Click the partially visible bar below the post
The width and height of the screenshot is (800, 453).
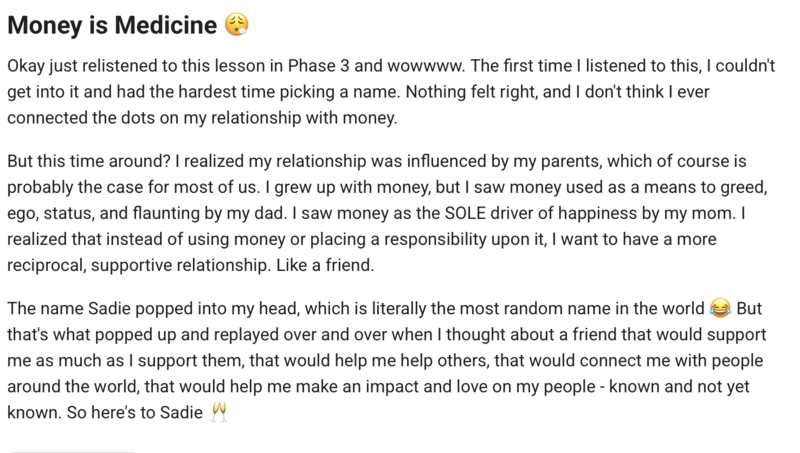(71, 451)
